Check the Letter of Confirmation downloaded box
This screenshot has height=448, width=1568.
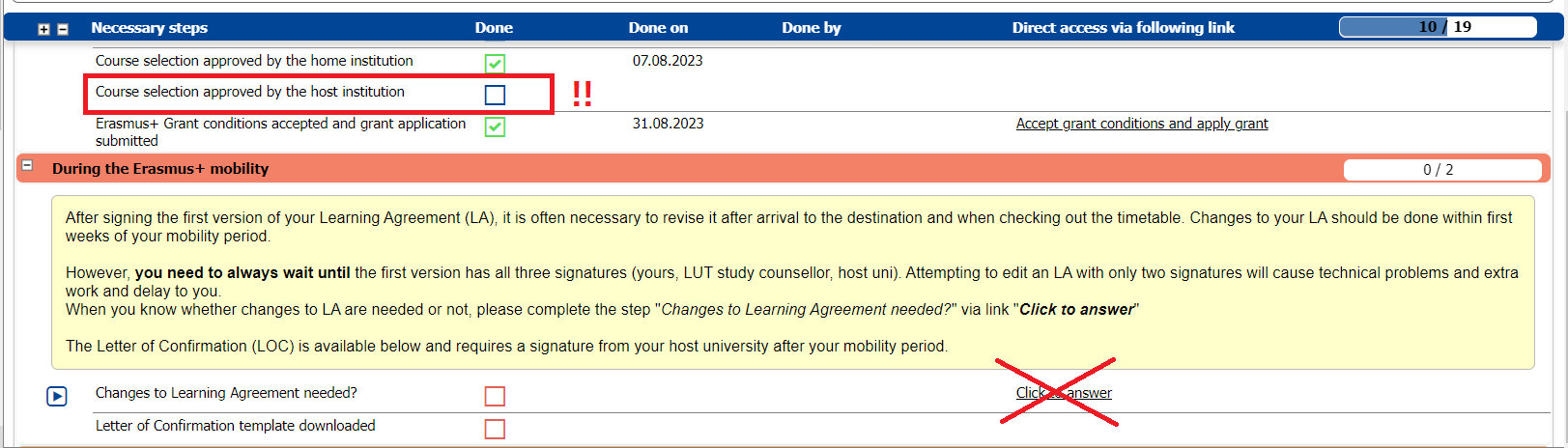point(495,429)
